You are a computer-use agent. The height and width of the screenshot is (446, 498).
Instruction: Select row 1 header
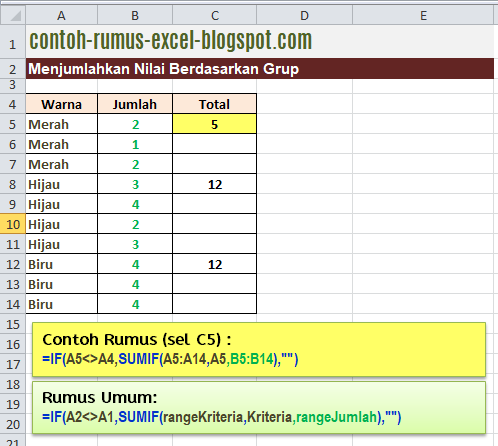pos(13,41)
